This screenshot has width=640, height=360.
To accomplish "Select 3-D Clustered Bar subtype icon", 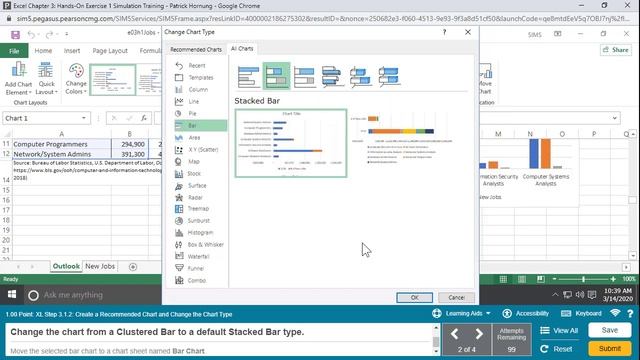I will (x=332, y=77).
